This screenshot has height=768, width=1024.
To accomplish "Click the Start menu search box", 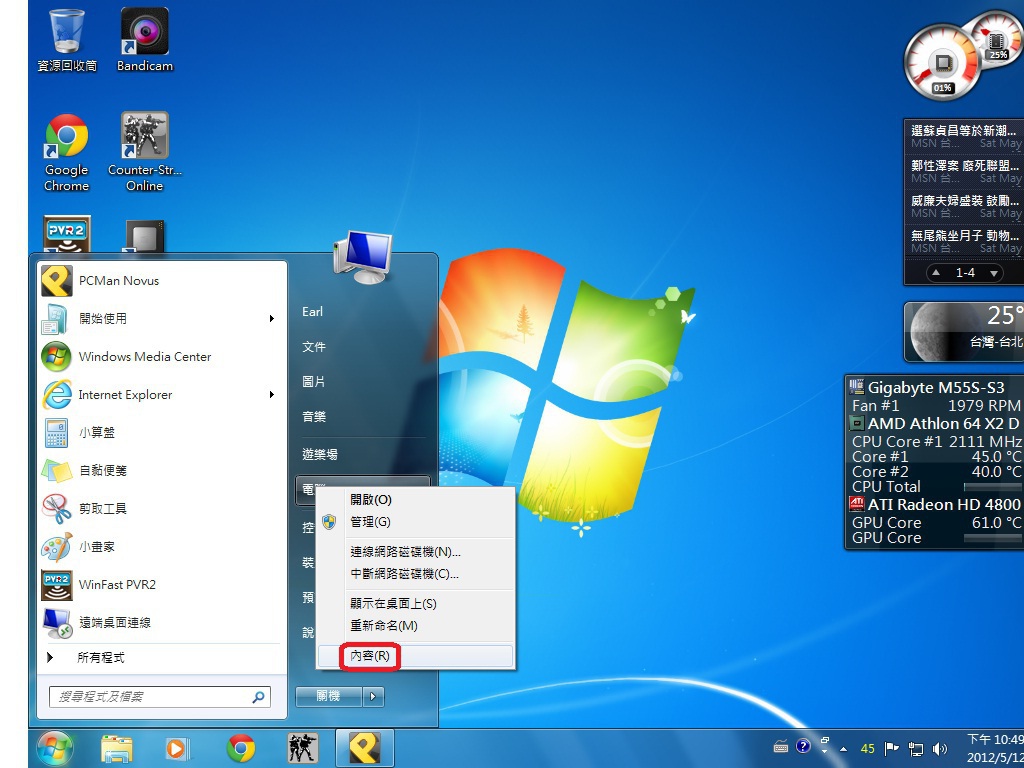I will [159, 697].
